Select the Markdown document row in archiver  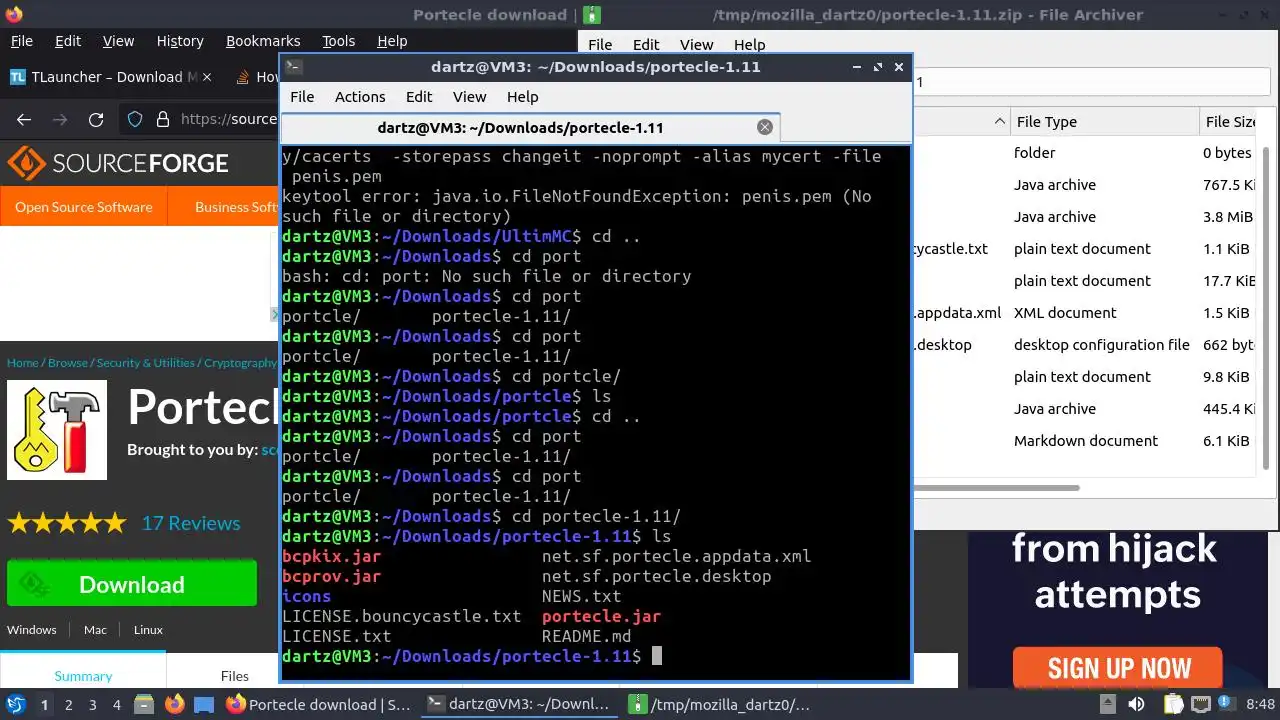click(1085, 441)
